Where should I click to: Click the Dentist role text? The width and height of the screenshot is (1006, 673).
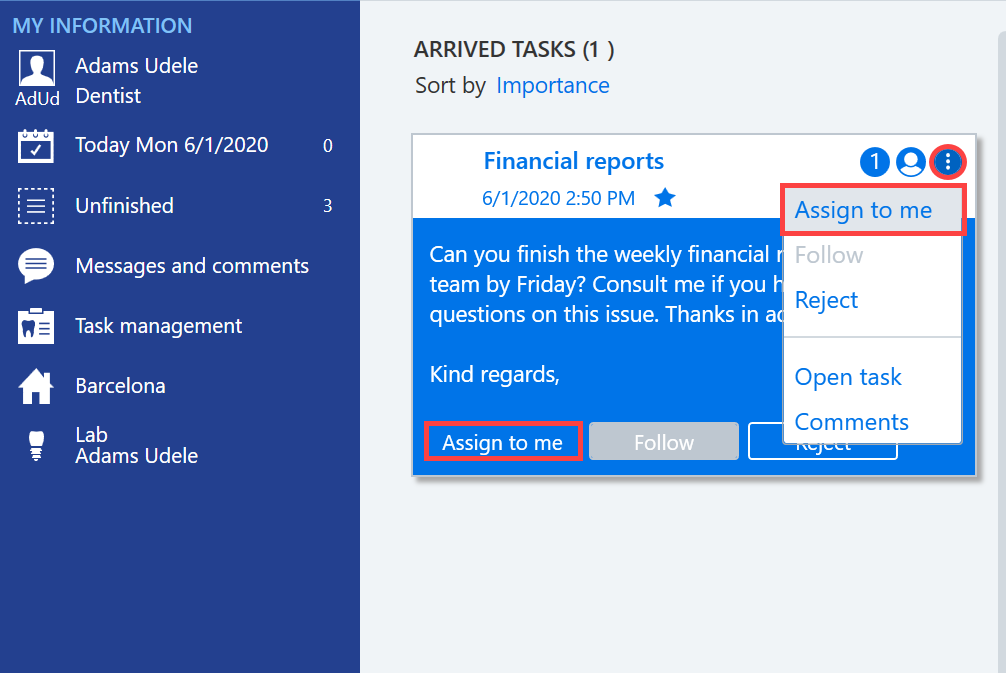(x=108, y=96)
